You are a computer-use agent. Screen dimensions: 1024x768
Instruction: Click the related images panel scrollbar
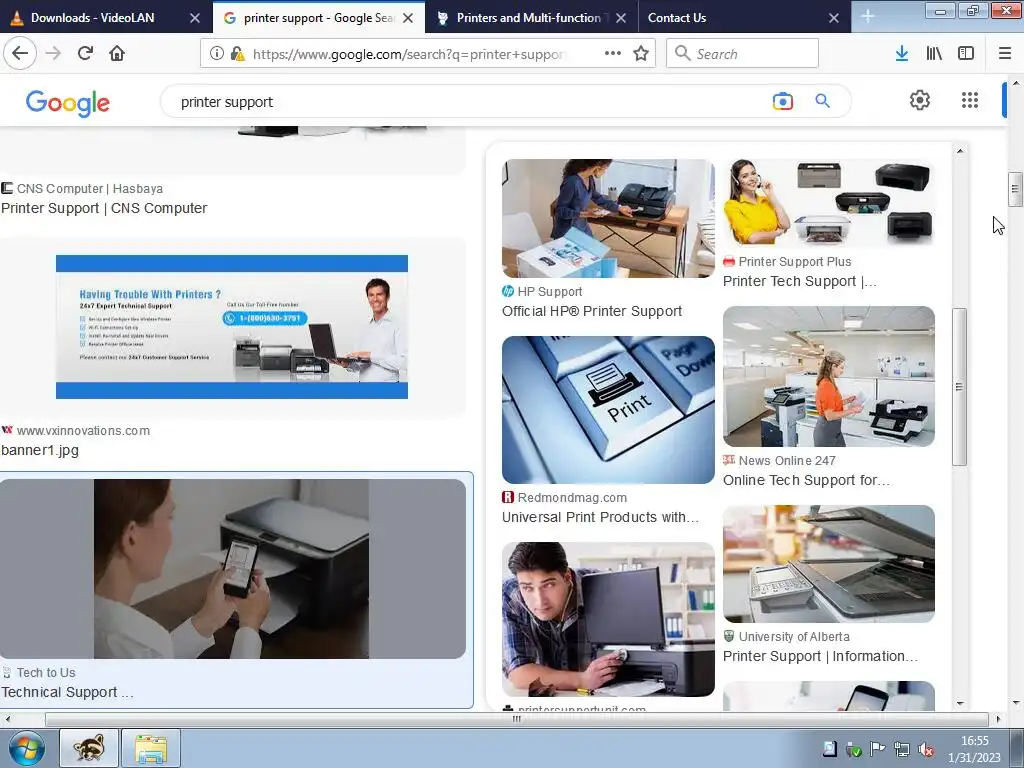[959, 387]
